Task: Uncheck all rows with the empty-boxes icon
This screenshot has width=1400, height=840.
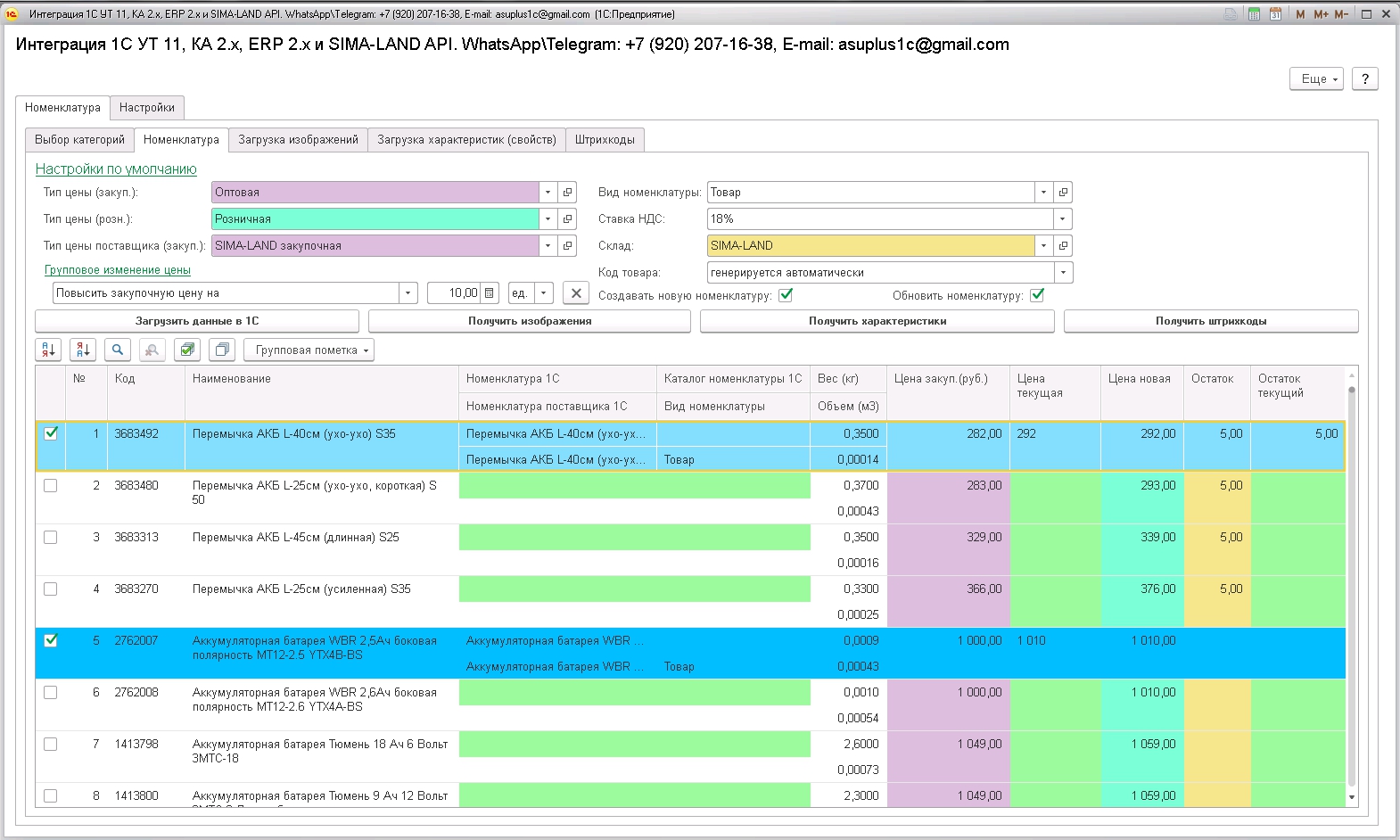Action: coord(222,350)
